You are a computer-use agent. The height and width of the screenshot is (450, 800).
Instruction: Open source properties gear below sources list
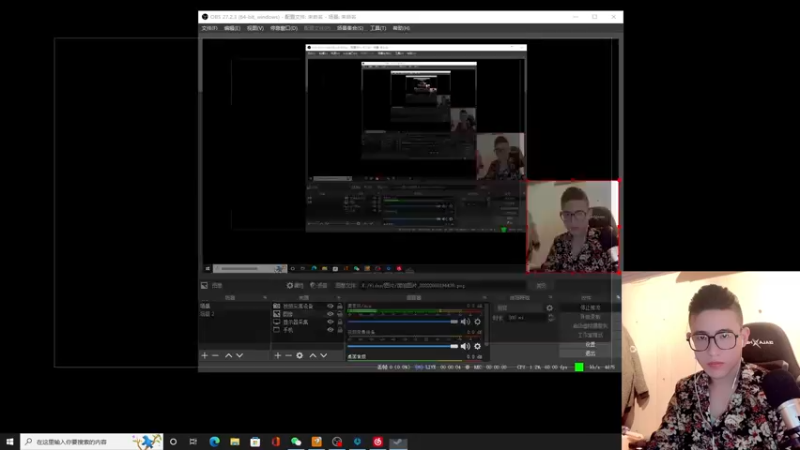pyautogui.click(x=299, y=356)
